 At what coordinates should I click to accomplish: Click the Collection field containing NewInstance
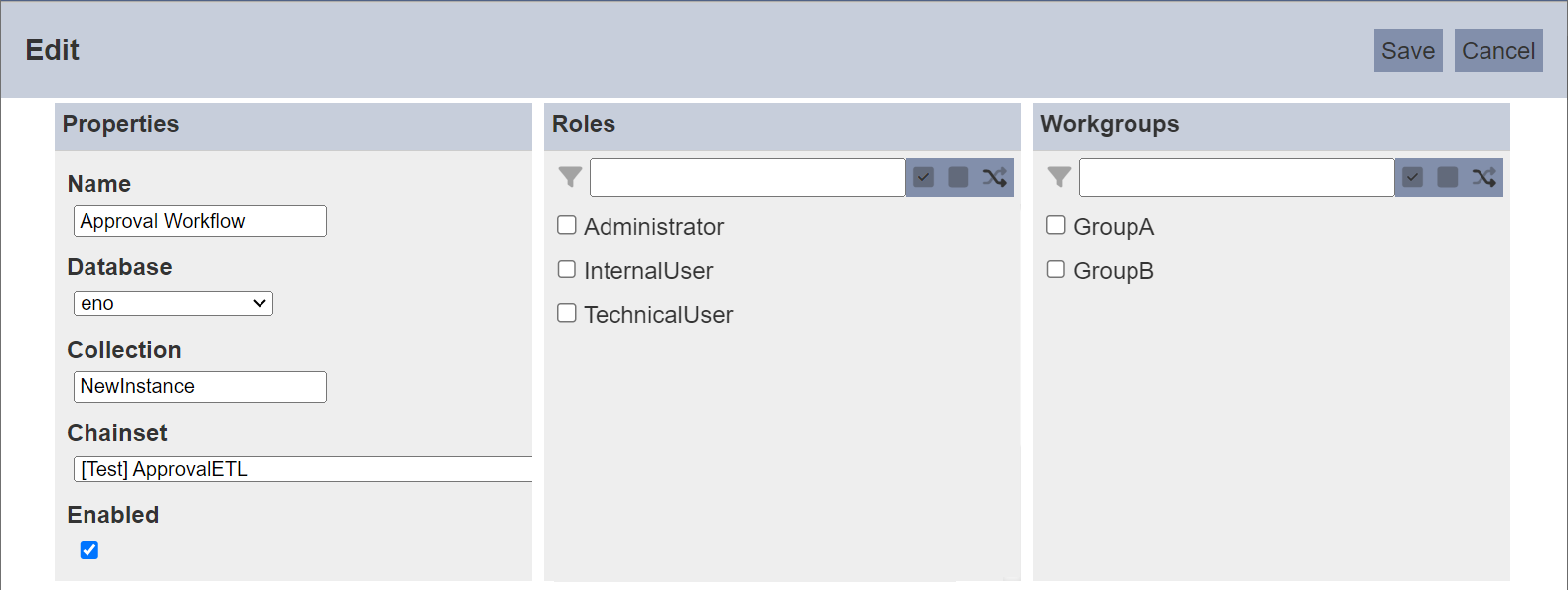[200, 387]
